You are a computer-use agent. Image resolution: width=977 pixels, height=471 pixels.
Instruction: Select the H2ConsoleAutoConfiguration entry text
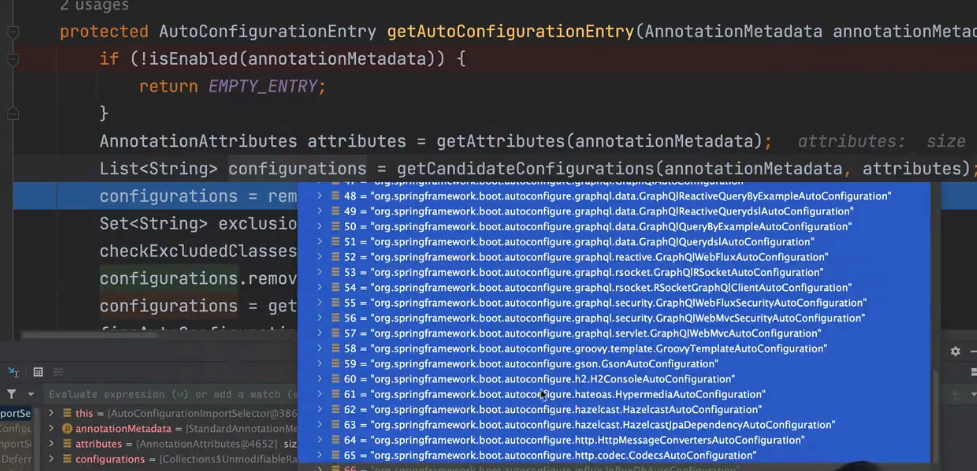click(x=552, y=379)
